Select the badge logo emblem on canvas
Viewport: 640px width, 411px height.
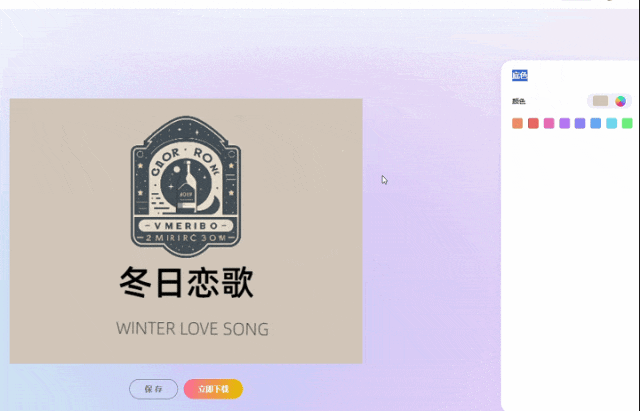pos(186,187)
